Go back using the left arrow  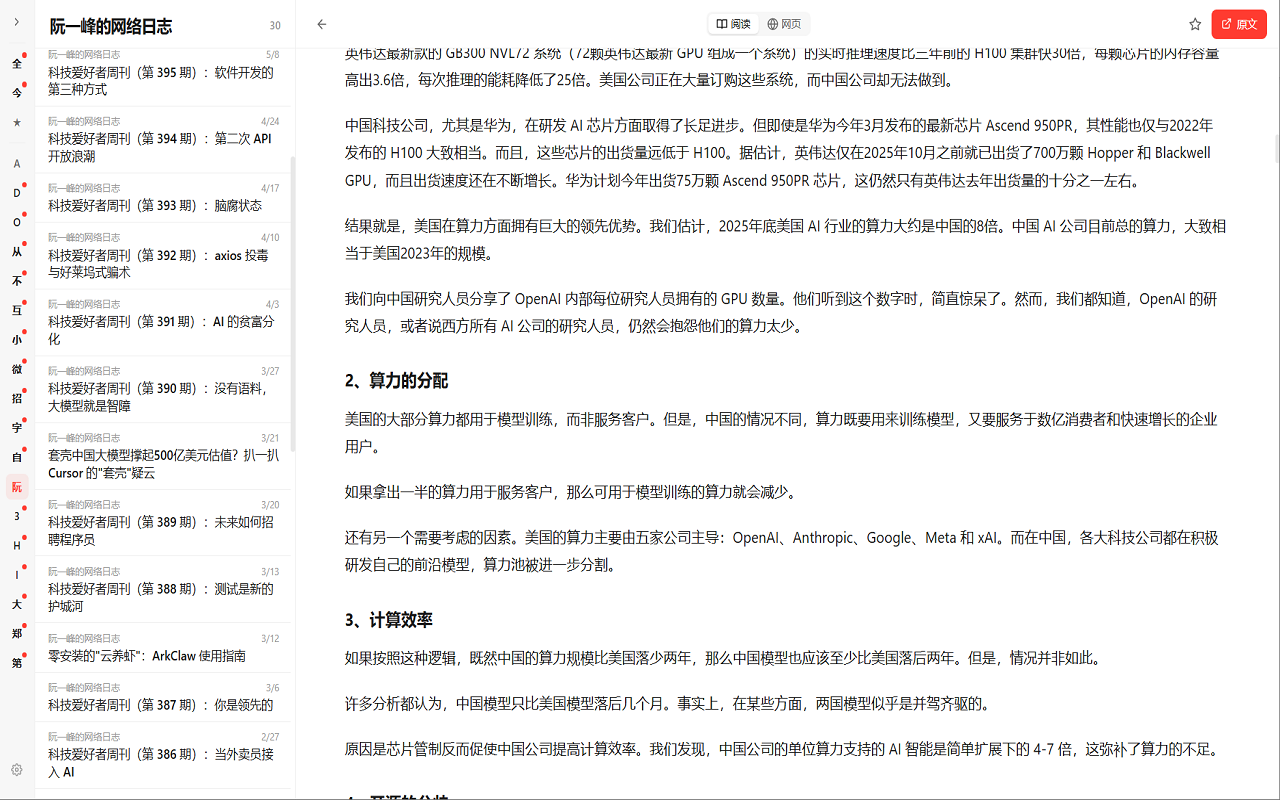tap(321, 24)
